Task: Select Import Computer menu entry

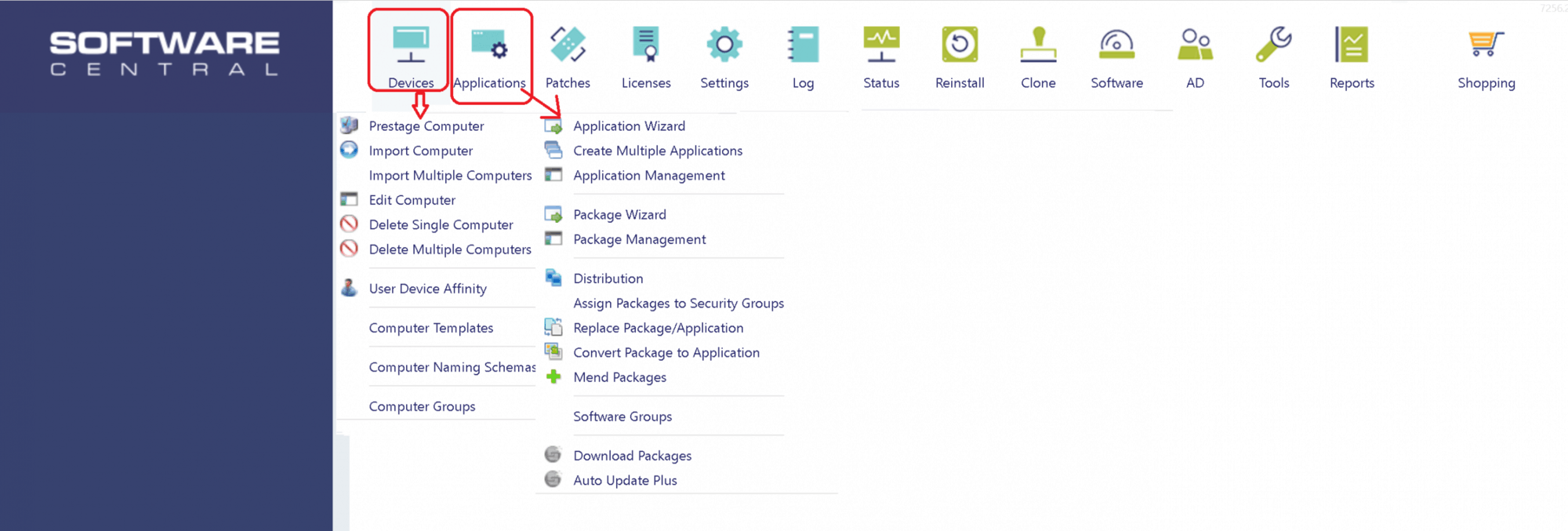Action: 421,151
